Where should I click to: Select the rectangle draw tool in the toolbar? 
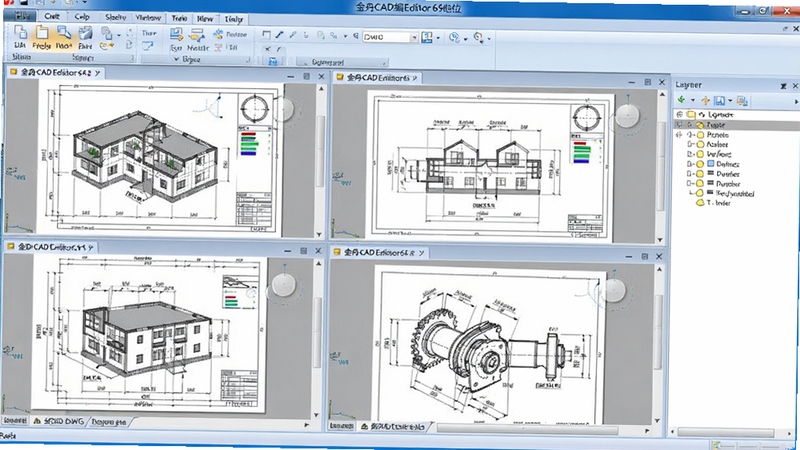(266, 35)
